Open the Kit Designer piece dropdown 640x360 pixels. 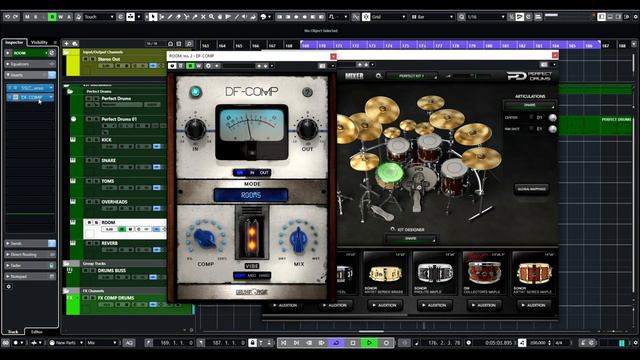[x=411, y=239]
